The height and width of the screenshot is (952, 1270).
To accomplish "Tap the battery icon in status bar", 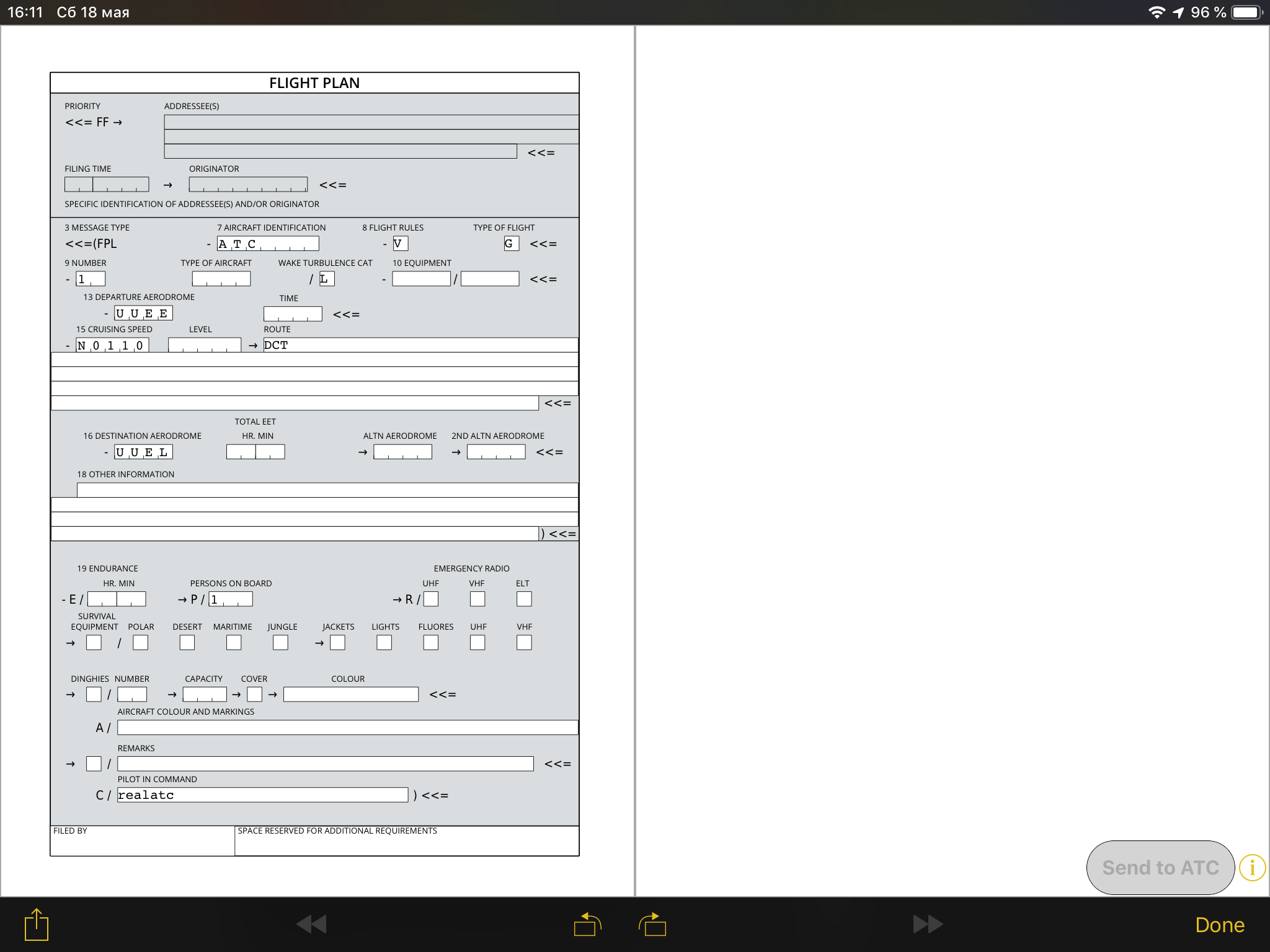I will [1246, 12].
